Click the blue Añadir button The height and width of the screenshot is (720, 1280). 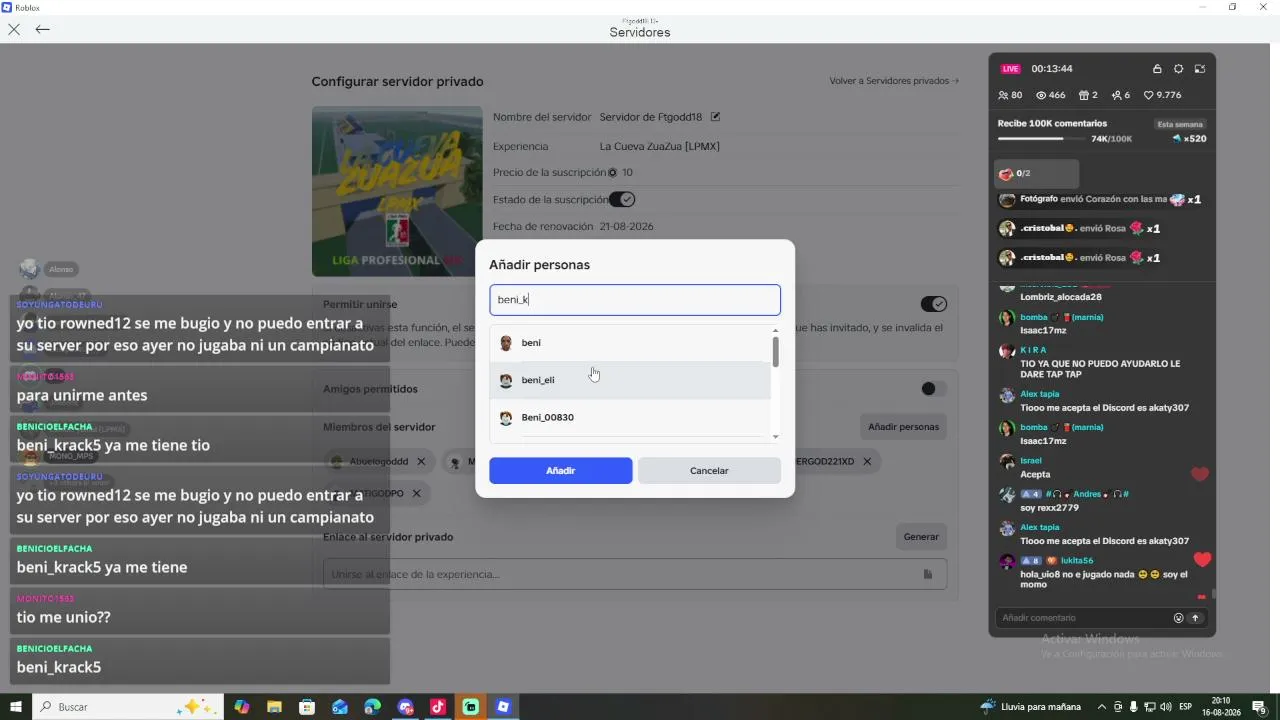[561, 471]
